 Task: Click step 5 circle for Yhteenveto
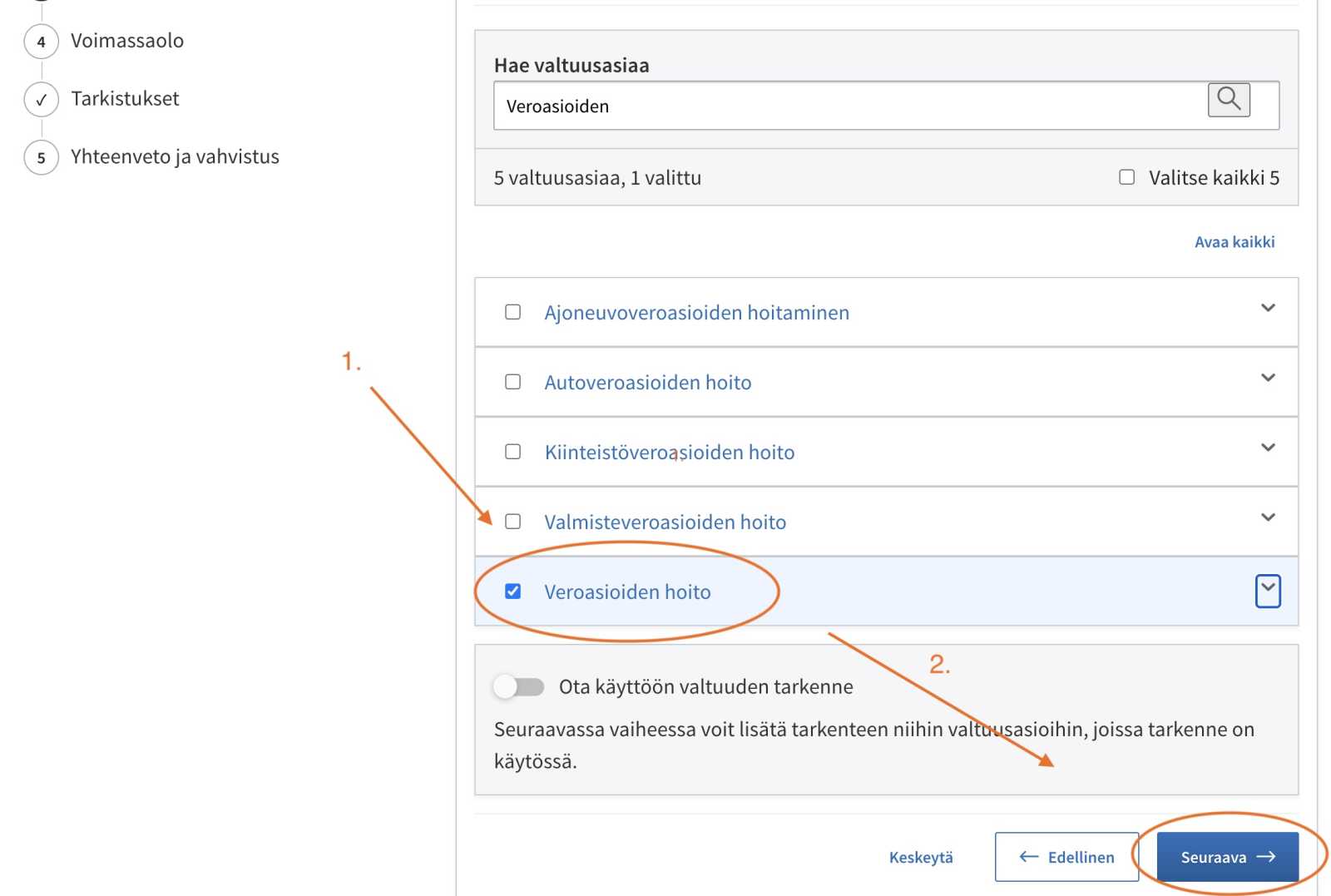pos(42,157)
